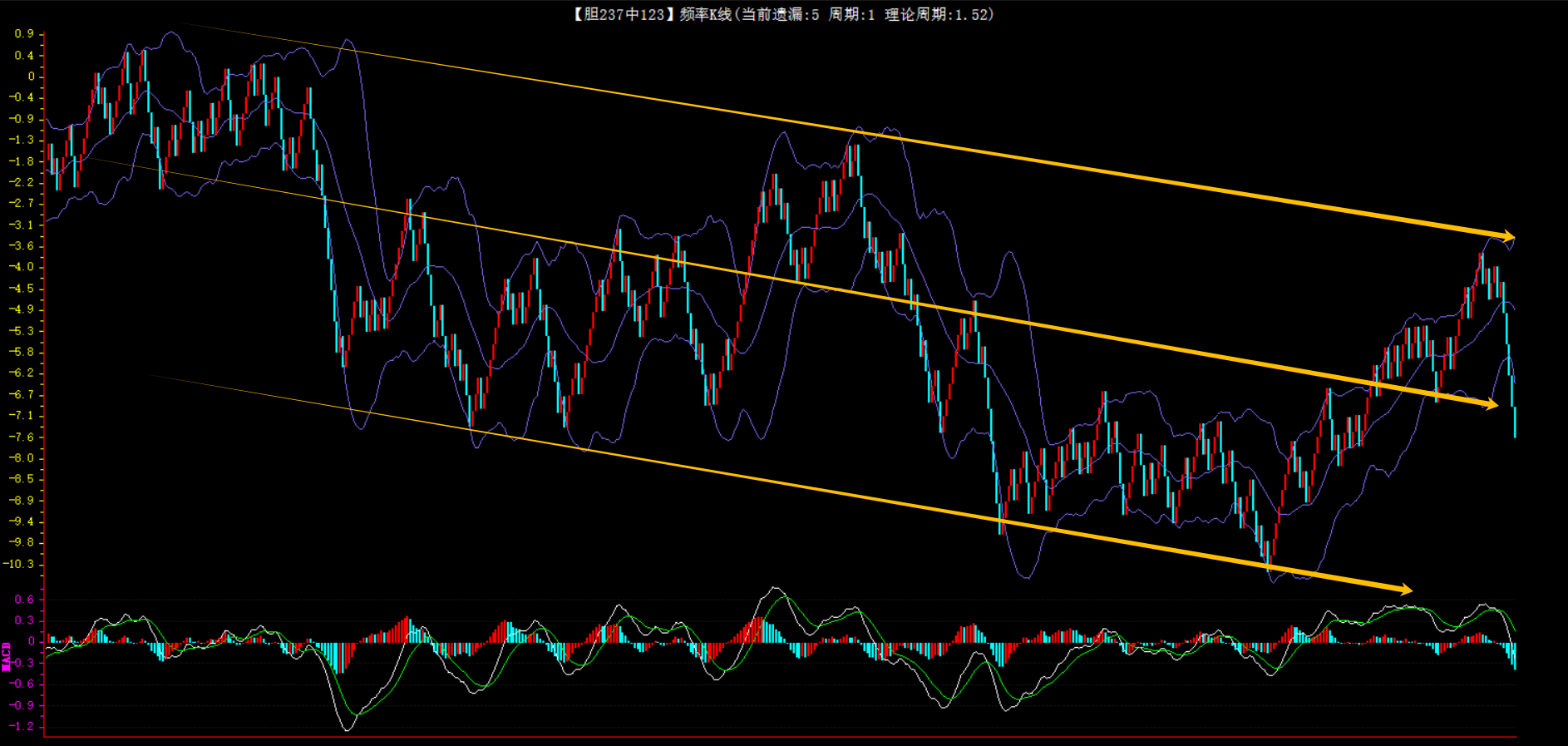Click the -10.3 price axis label
The image size is (1568, 746).
[20, 564]
